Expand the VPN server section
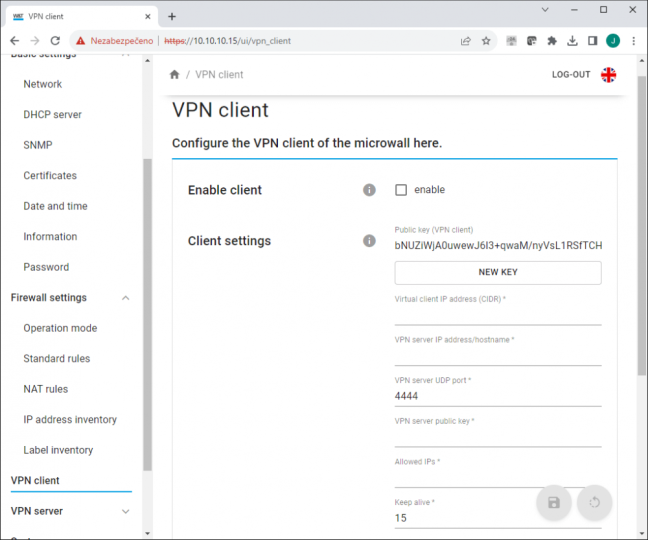 126,511
